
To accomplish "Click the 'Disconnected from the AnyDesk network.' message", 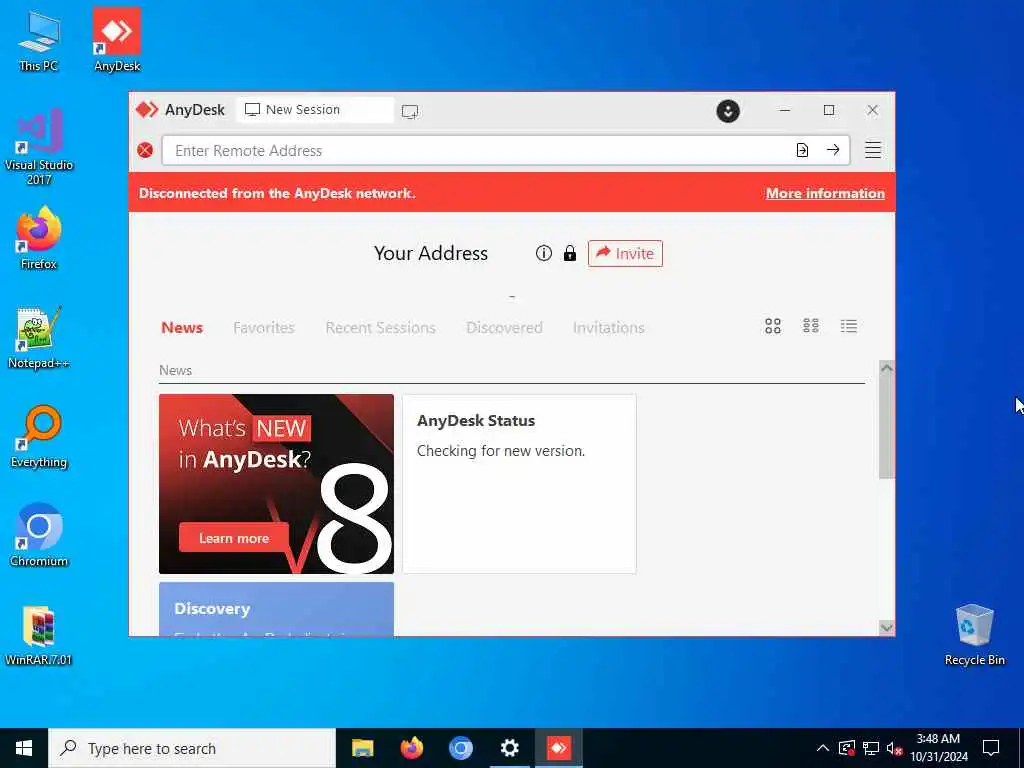I will [x=277, y=193].
